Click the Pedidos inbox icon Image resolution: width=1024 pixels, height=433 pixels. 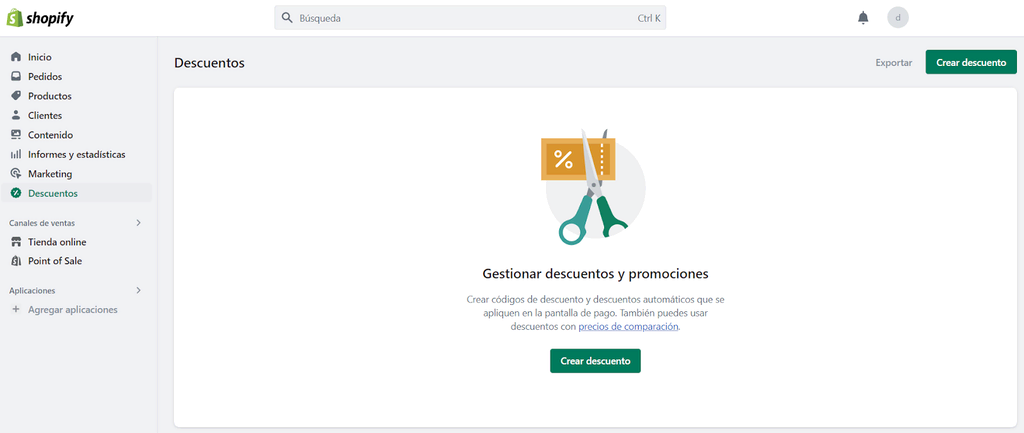pos(16,76)
